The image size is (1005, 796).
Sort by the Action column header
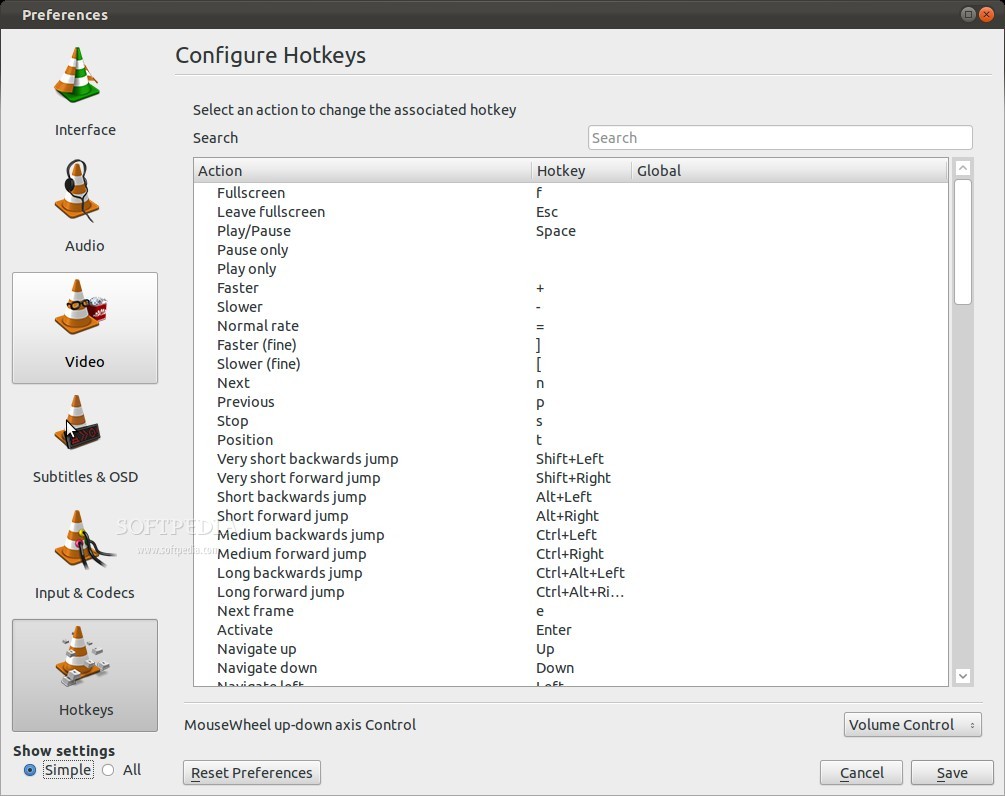(x=362, y=171)
